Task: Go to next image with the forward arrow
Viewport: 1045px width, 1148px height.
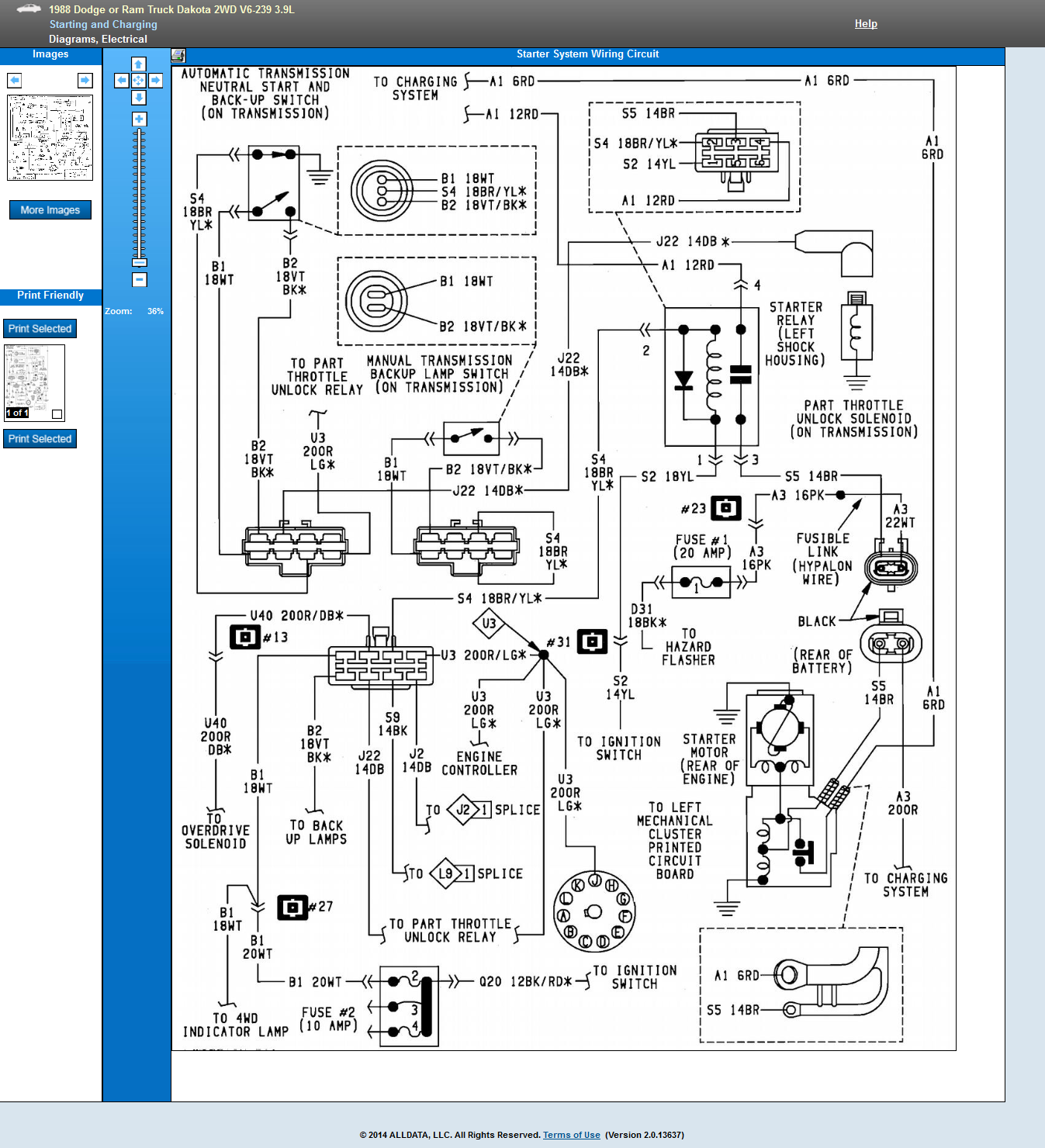Action: coord(85,80)
